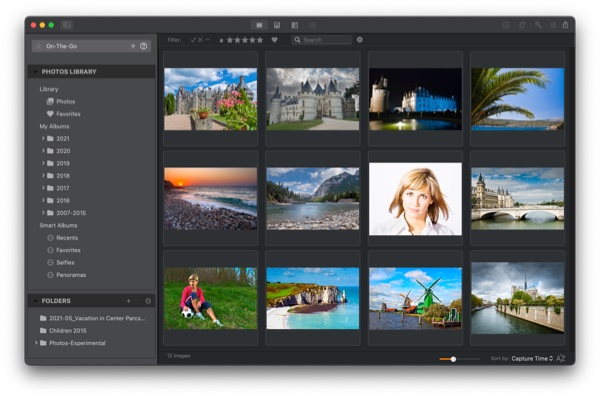Expand the 2020 album folder

[x=43, y=151]
